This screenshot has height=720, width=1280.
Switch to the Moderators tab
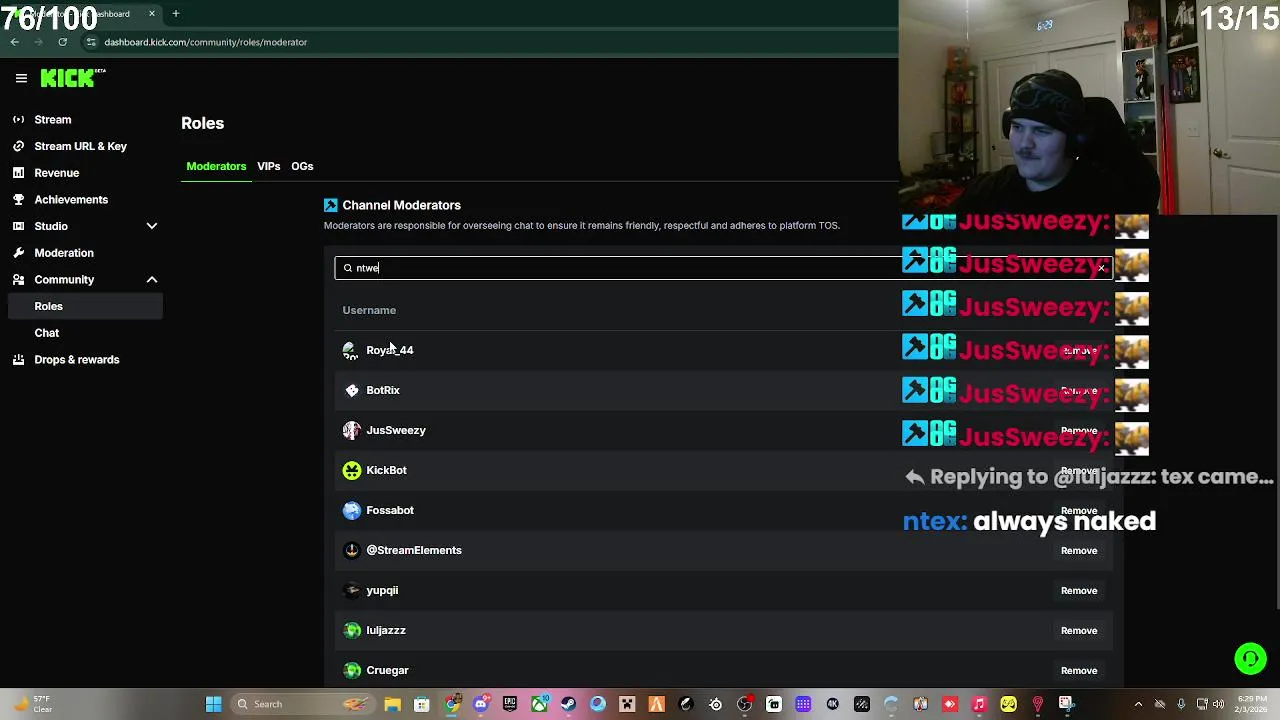216,166
